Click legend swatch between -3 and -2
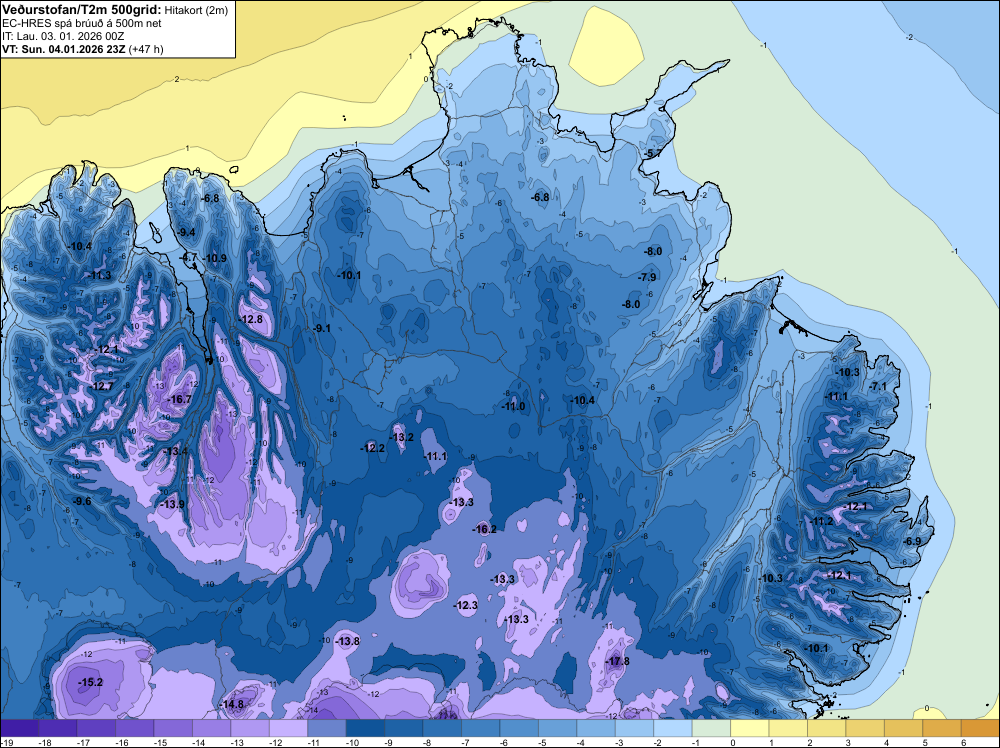Screen dimensions: 1000x748 click(x=635, y=728)
